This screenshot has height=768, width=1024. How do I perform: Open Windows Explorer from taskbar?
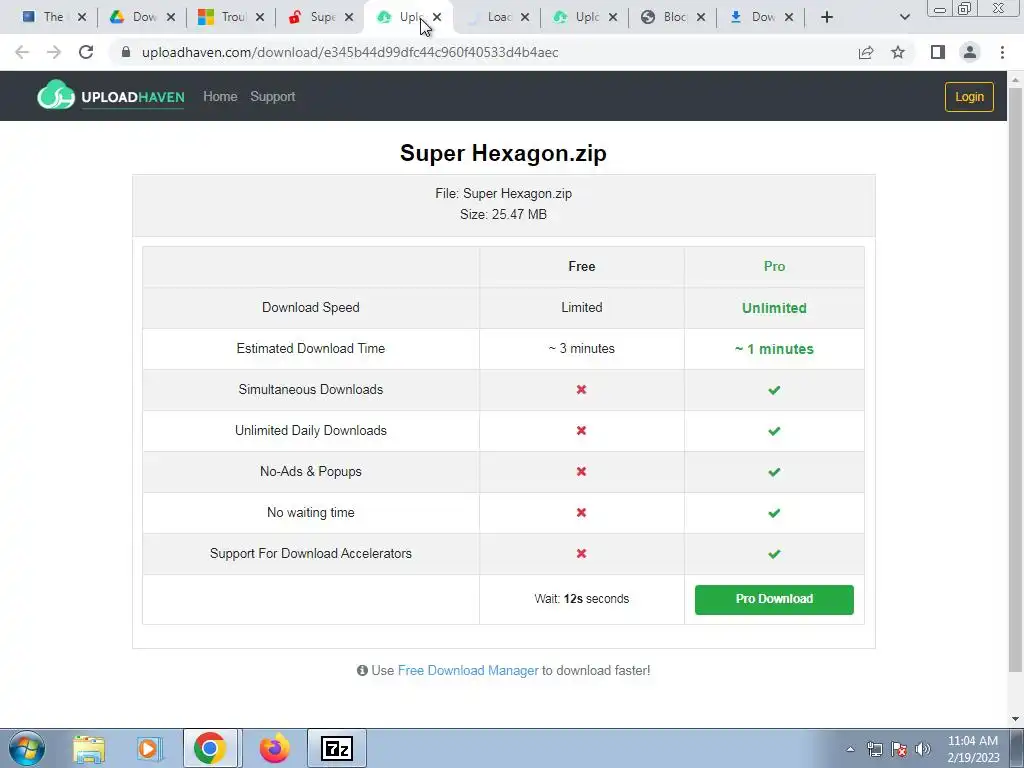tap(89, 748)
